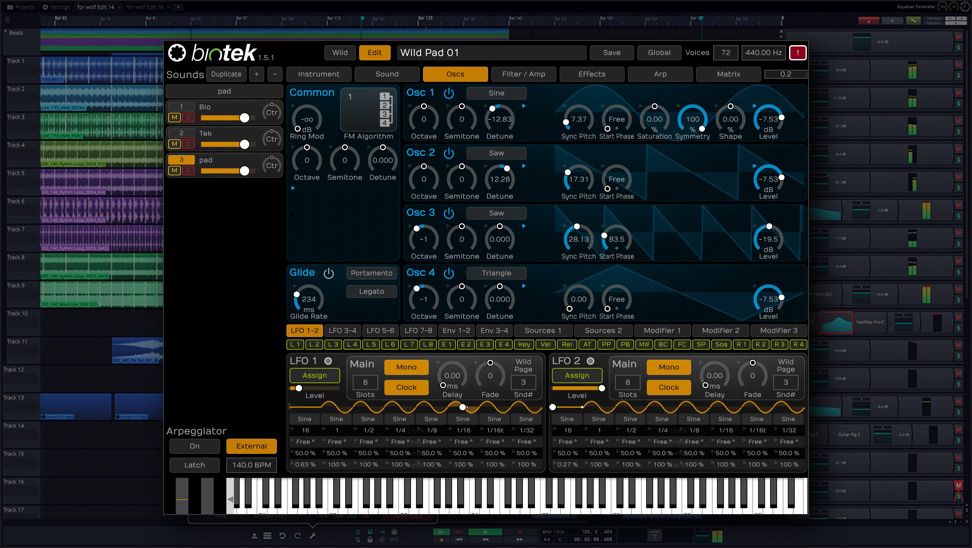The height and width of the screenshot is (548, 972).
Task: Click the Ctr knob on pad sound
Action: tap(272, 166)
